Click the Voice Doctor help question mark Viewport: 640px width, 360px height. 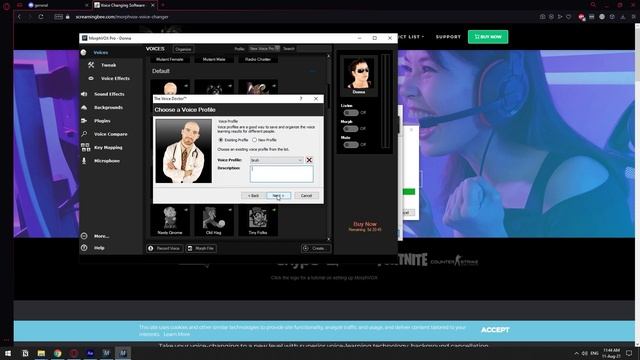(x=301, y=99)
